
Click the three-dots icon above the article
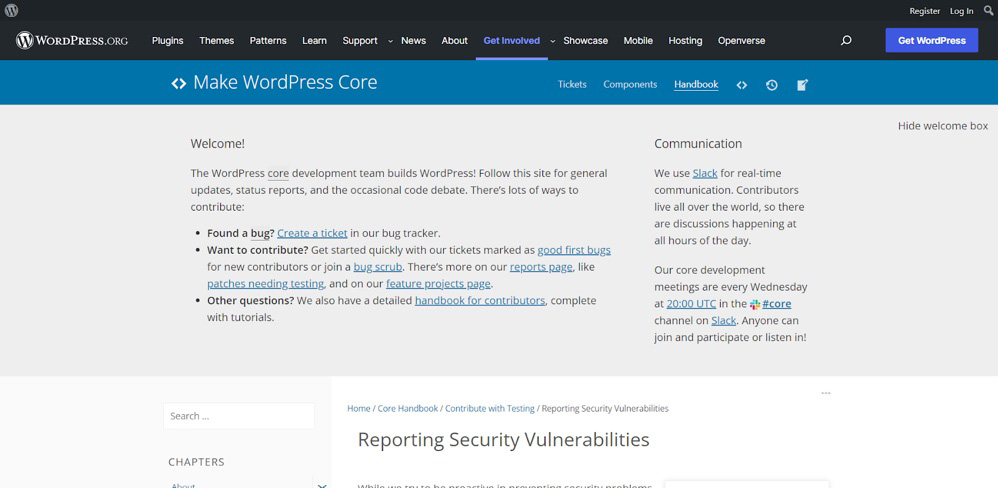click(826, 393)
